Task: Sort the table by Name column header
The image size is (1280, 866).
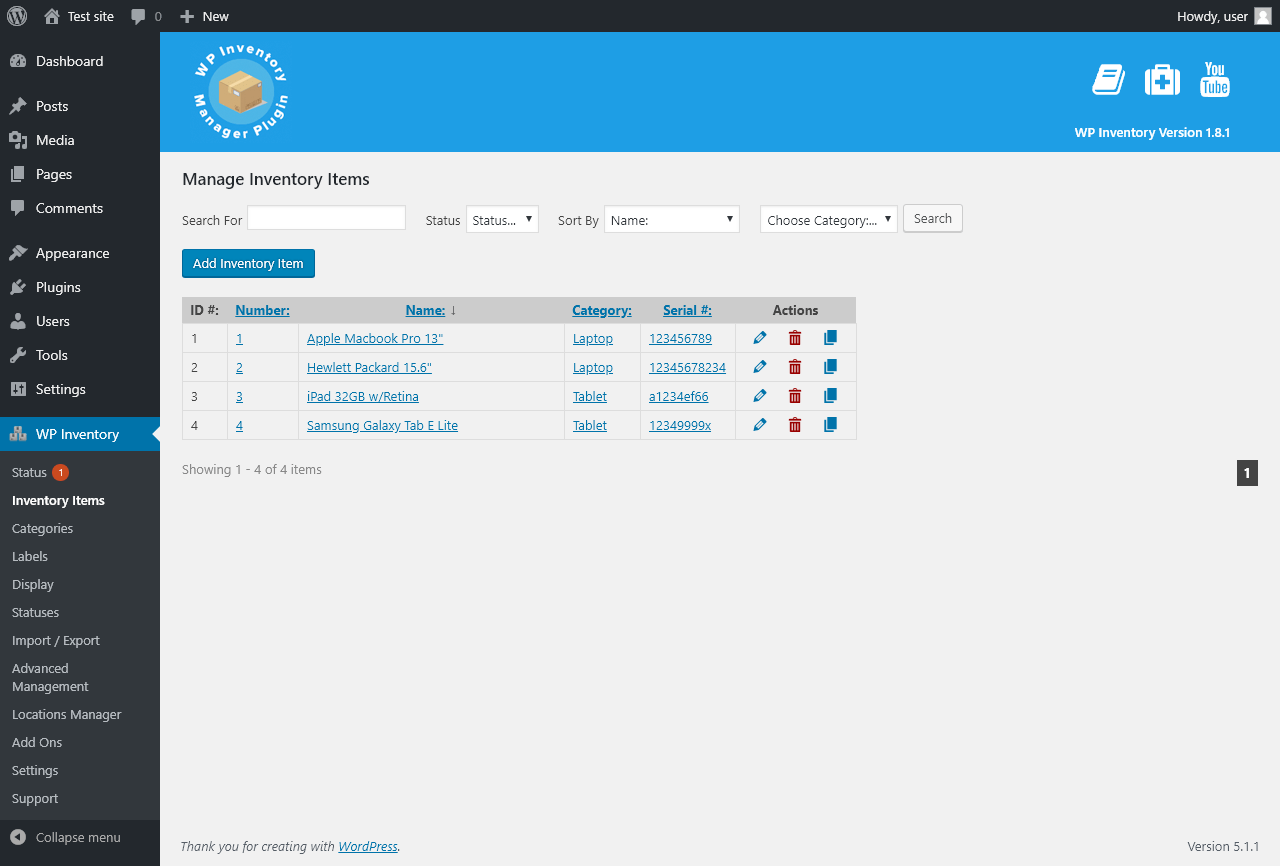Action: tap(425, 311)
